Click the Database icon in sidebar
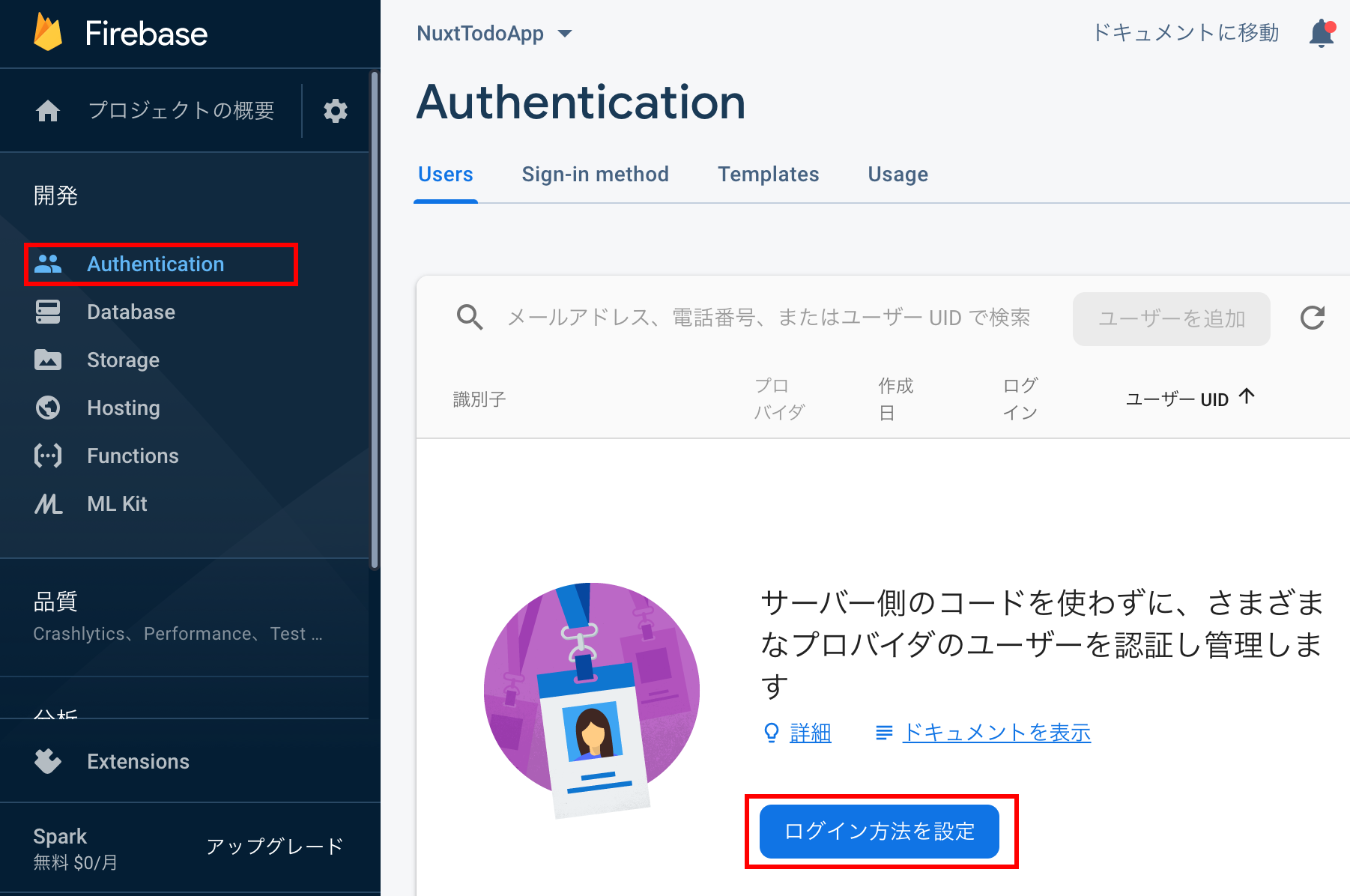Screen dimensions: 1350x896 point(48,312)
